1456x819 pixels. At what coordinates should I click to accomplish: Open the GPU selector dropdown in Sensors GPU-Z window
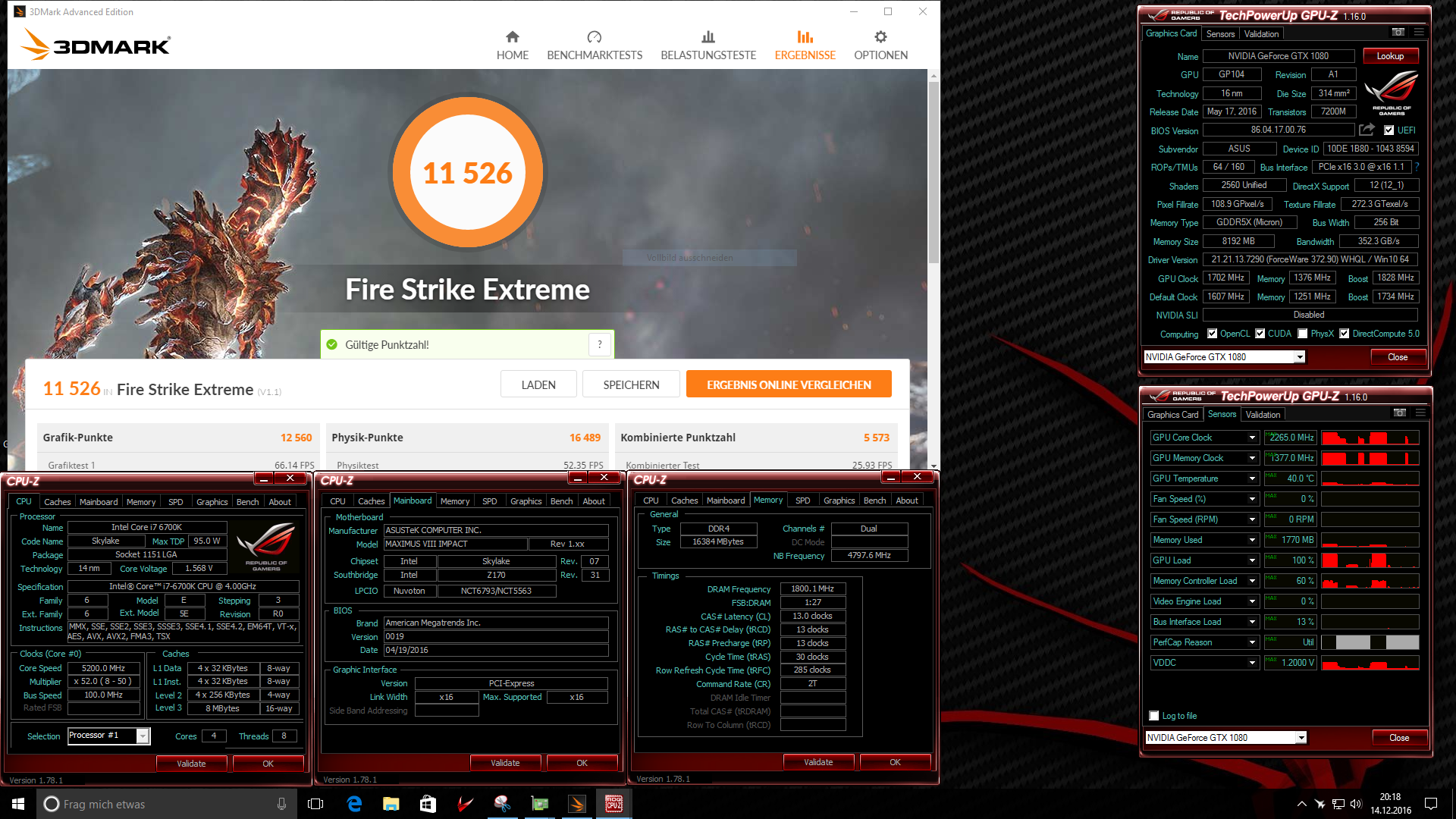1301,738
